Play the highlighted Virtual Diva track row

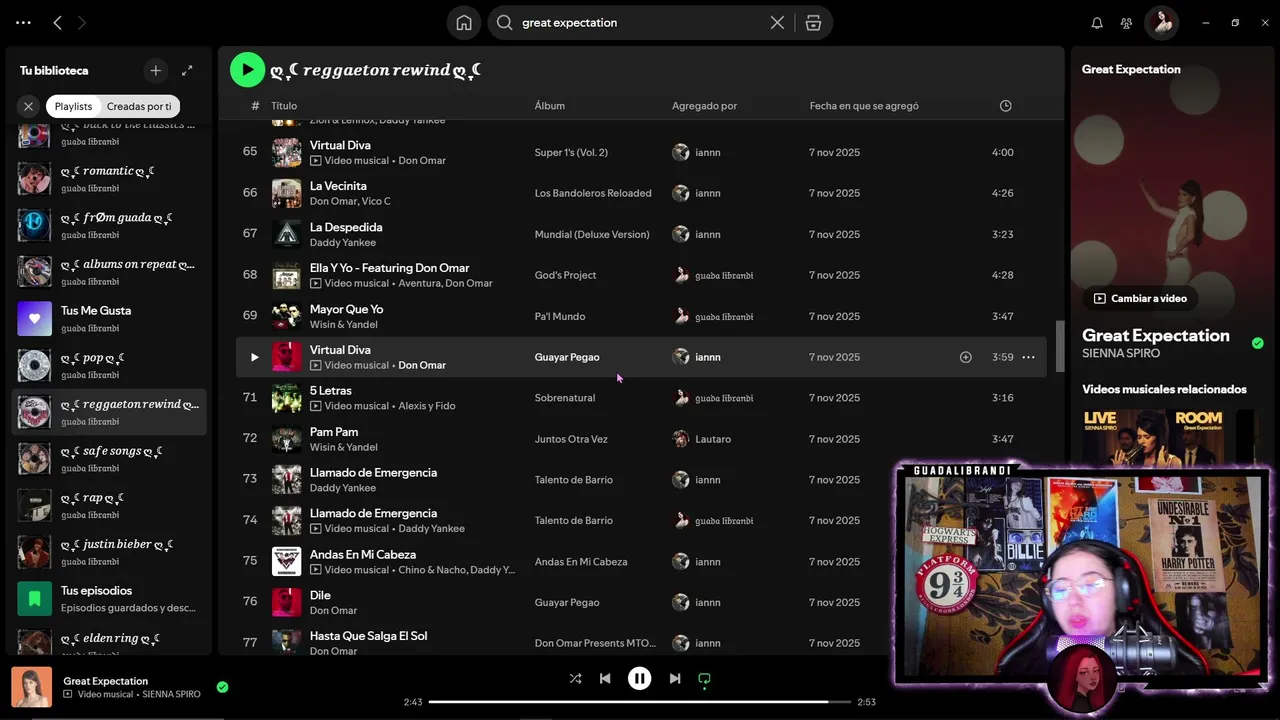coord(254,357)
